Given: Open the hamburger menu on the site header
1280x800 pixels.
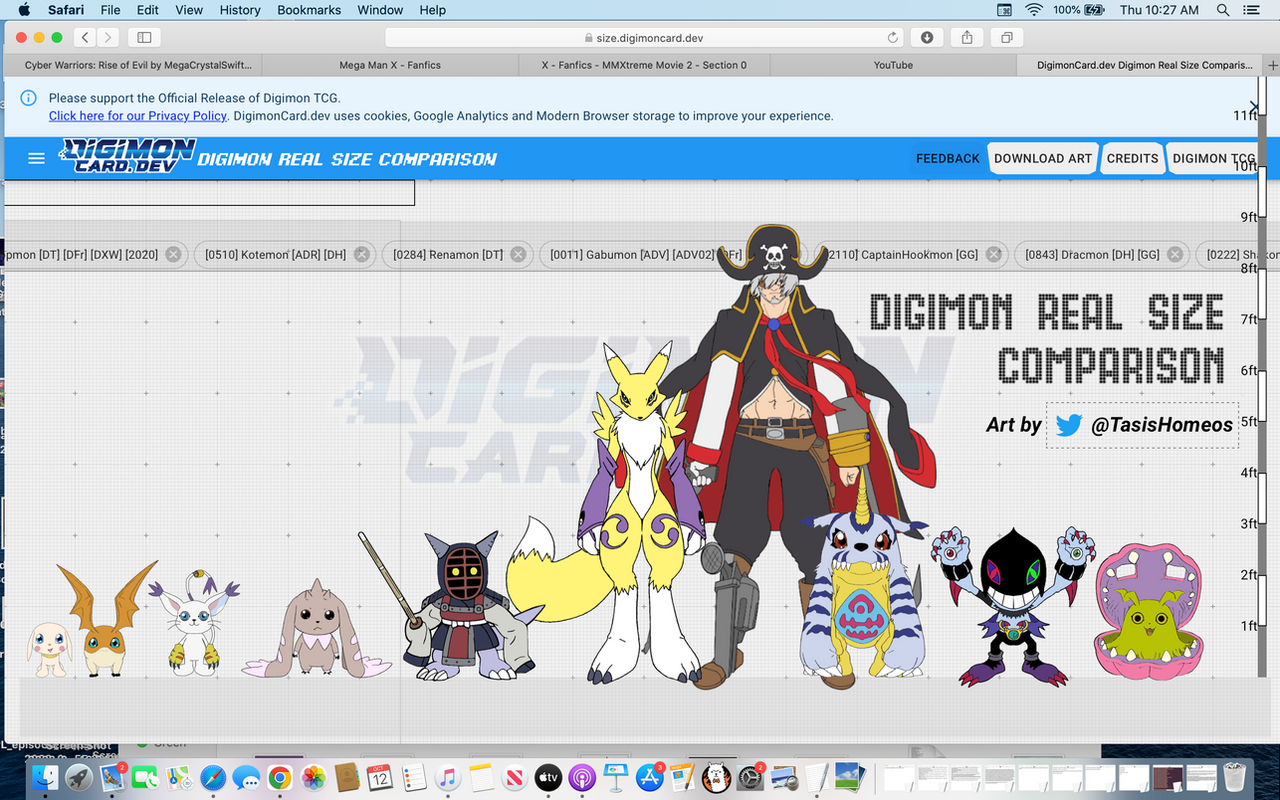Looking at the screenshot, I should coord(37,158).
